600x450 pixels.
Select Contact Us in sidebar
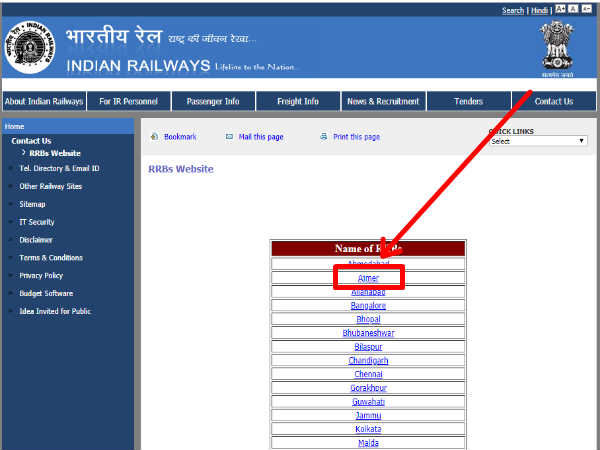point(31,141)
